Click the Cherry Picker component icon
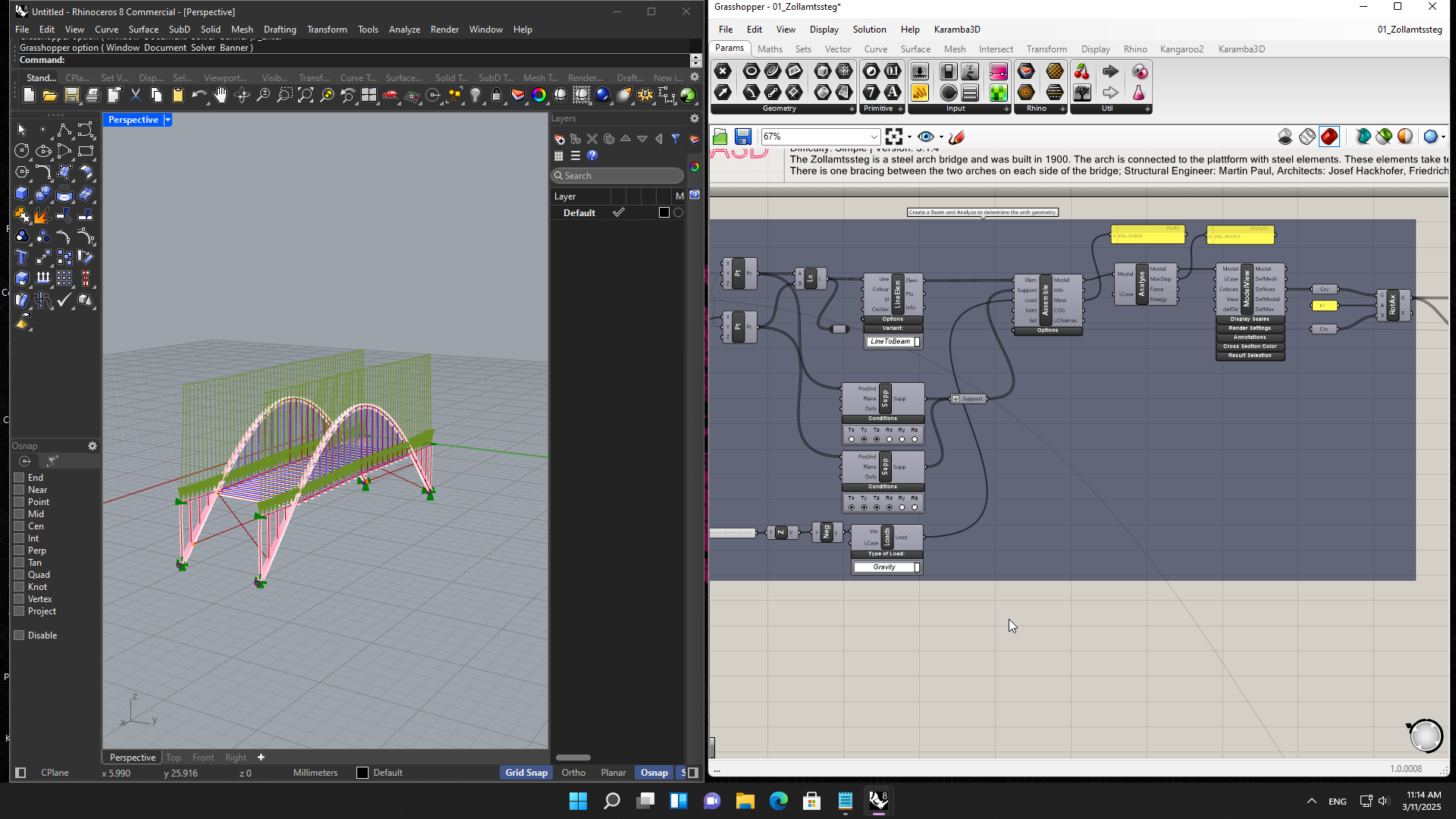1456x819 pixels. (x=1082, y=71)
